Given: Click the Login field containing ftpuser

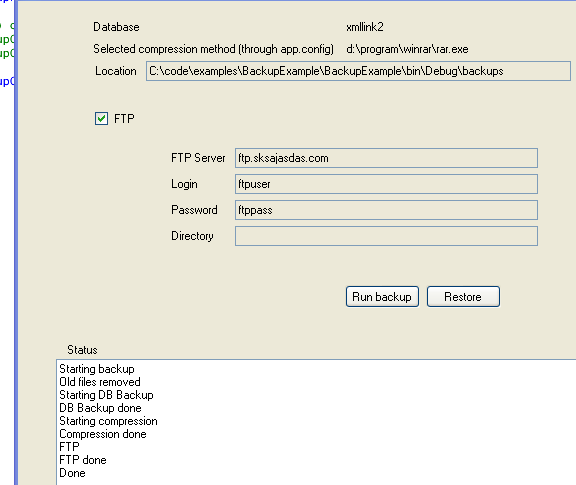Looking at the screenshot, I should [x=386, y=184].
